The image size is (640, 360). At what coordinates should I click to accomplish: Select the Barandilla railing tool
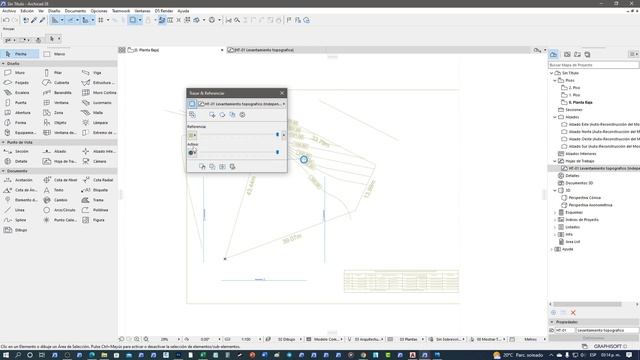click(x=62, y=93)
